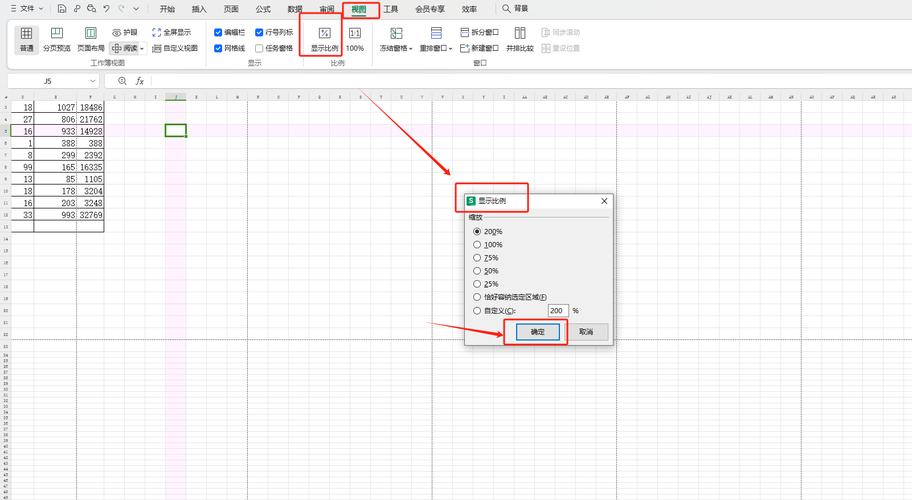Click cell containing 16335
912x500 pixels.
coord(90,167)
